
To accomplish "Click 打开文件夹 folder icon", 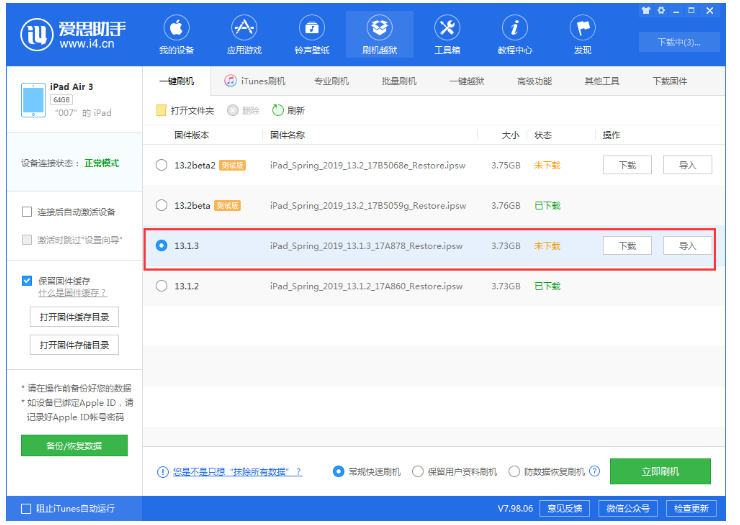I will click(x=162, y=111).
